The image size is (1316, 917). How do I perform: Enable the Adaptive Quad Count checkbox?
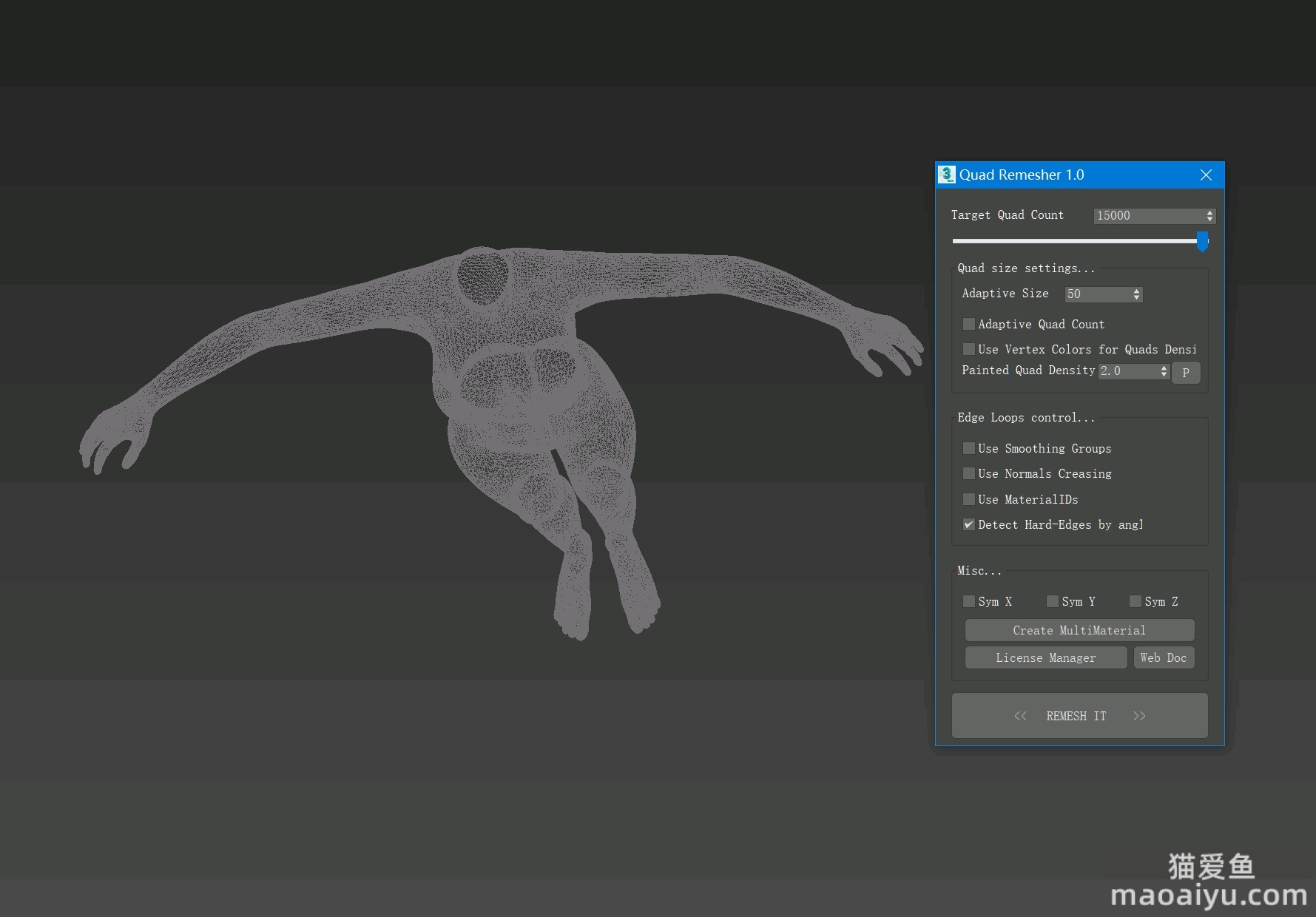pos(968,324)
